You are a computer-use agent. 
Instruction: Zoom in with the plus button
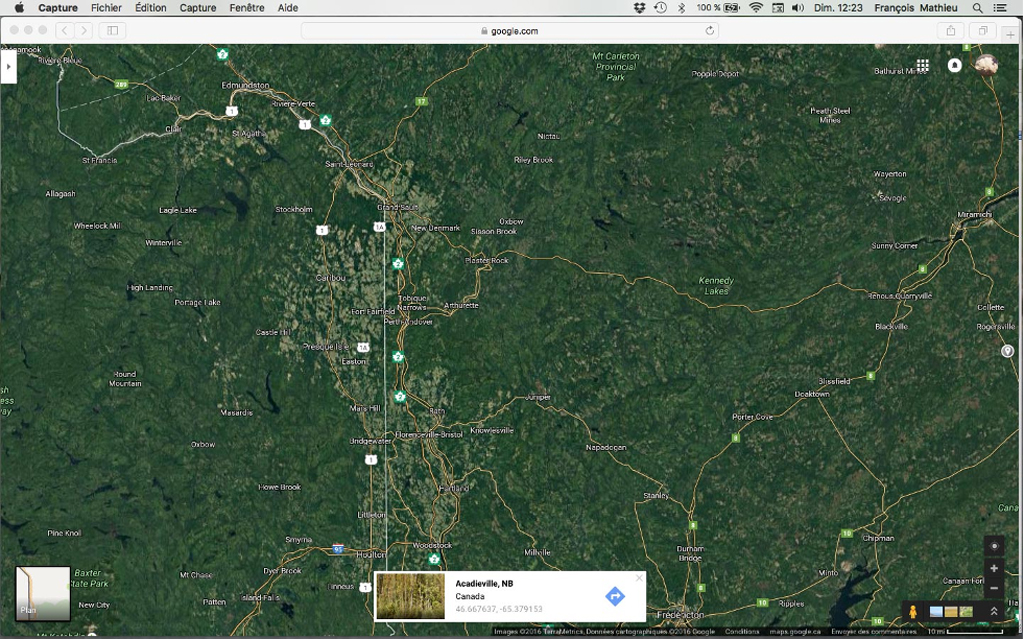click(x=993, y=568)
